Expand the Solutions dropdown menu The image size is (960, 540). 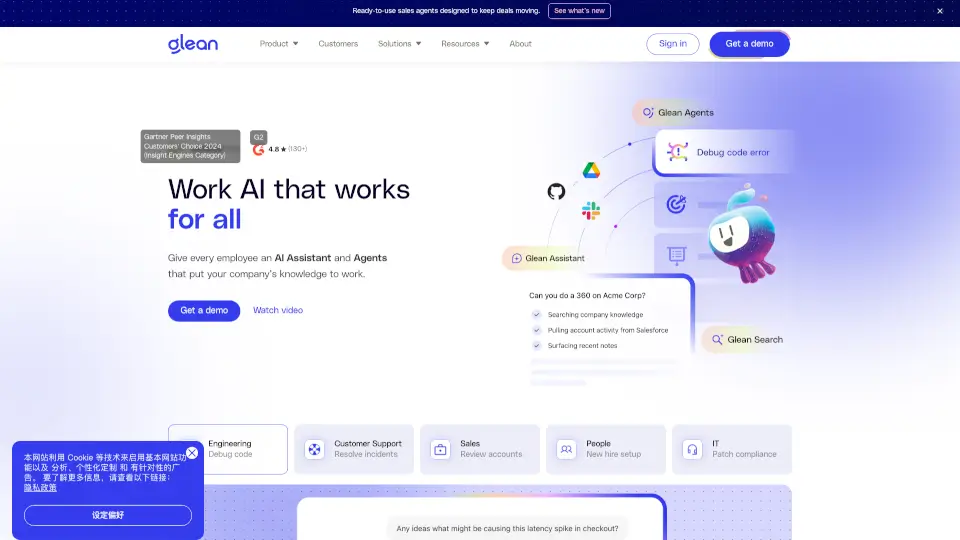tap(399, 44)
